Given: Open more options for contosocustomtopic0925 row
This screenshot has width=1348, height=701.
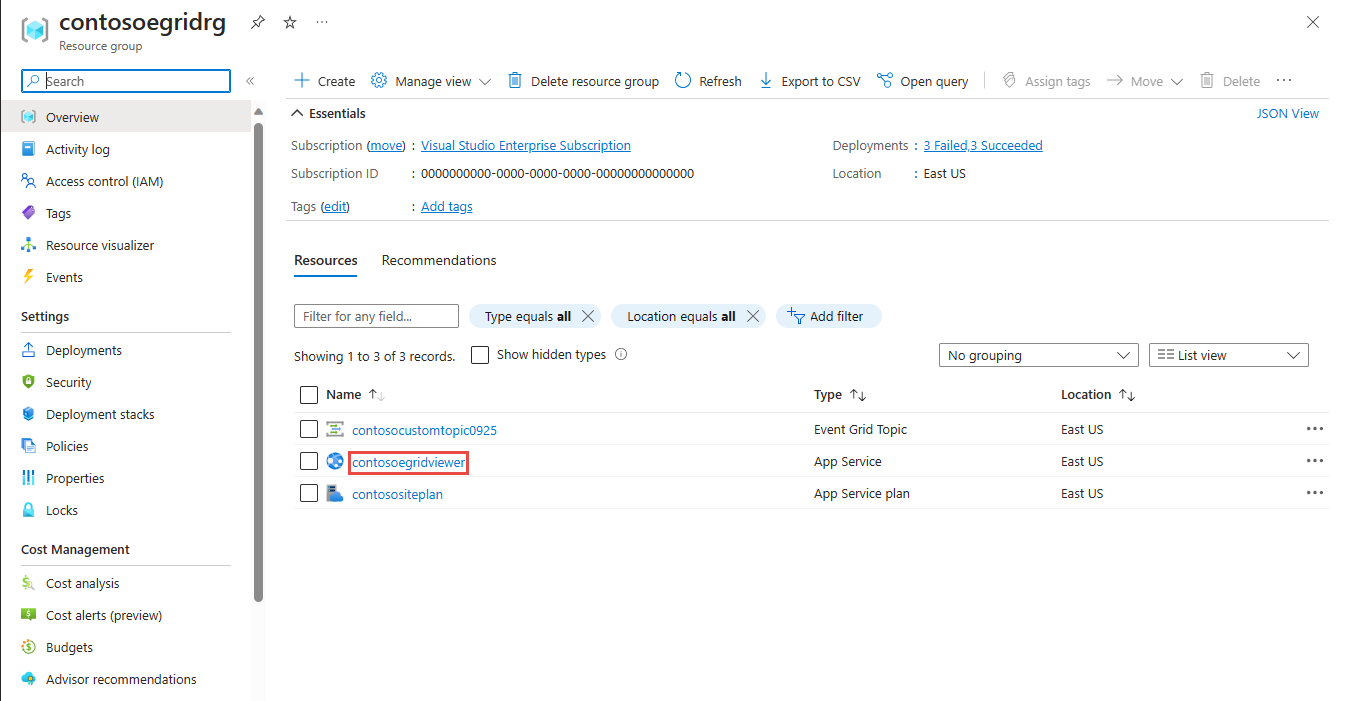Looking at the screenshot, I should (1314, 429).
